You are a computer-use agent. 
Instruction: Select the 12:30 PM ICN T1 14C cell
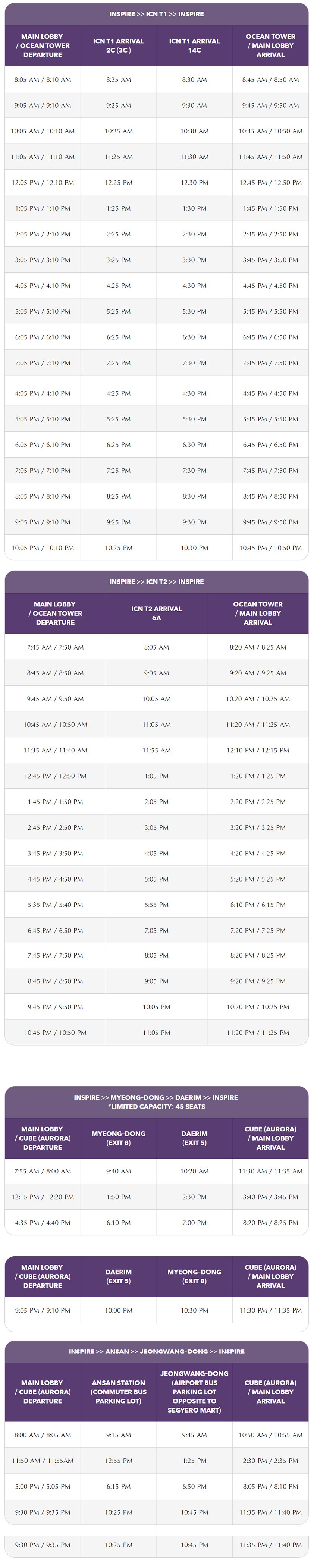(x=194, y=183)
